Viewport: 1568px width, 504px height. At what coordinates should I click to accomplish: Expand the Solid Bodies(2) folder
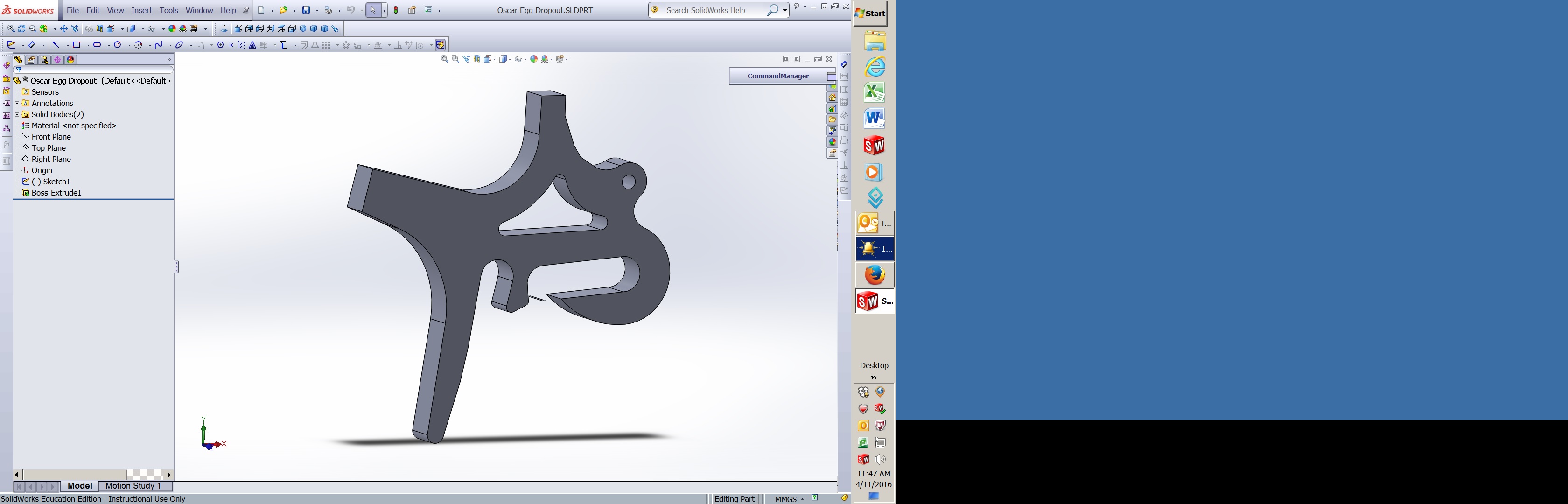pyautogui.click(x=17, y=114)
